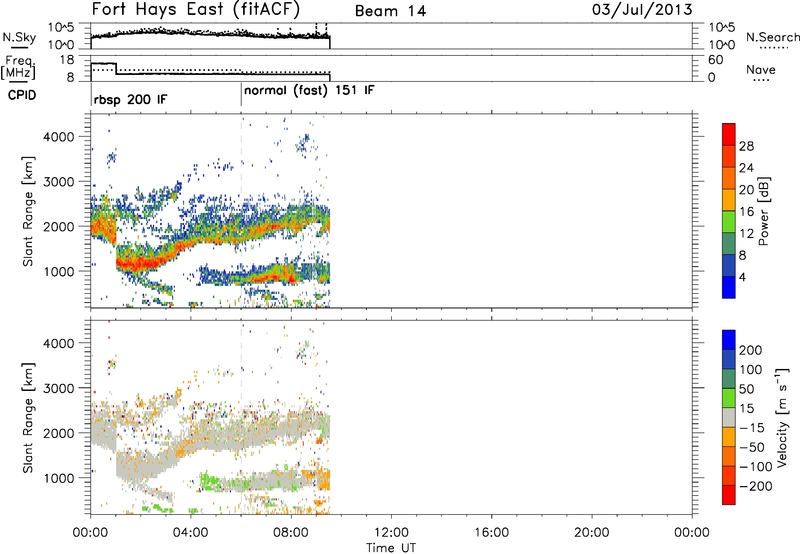This screenshot has width=800, height=554.
Task: Click 'Slant Range [km]' label of the velocity panel
Action: click(28, 418)
